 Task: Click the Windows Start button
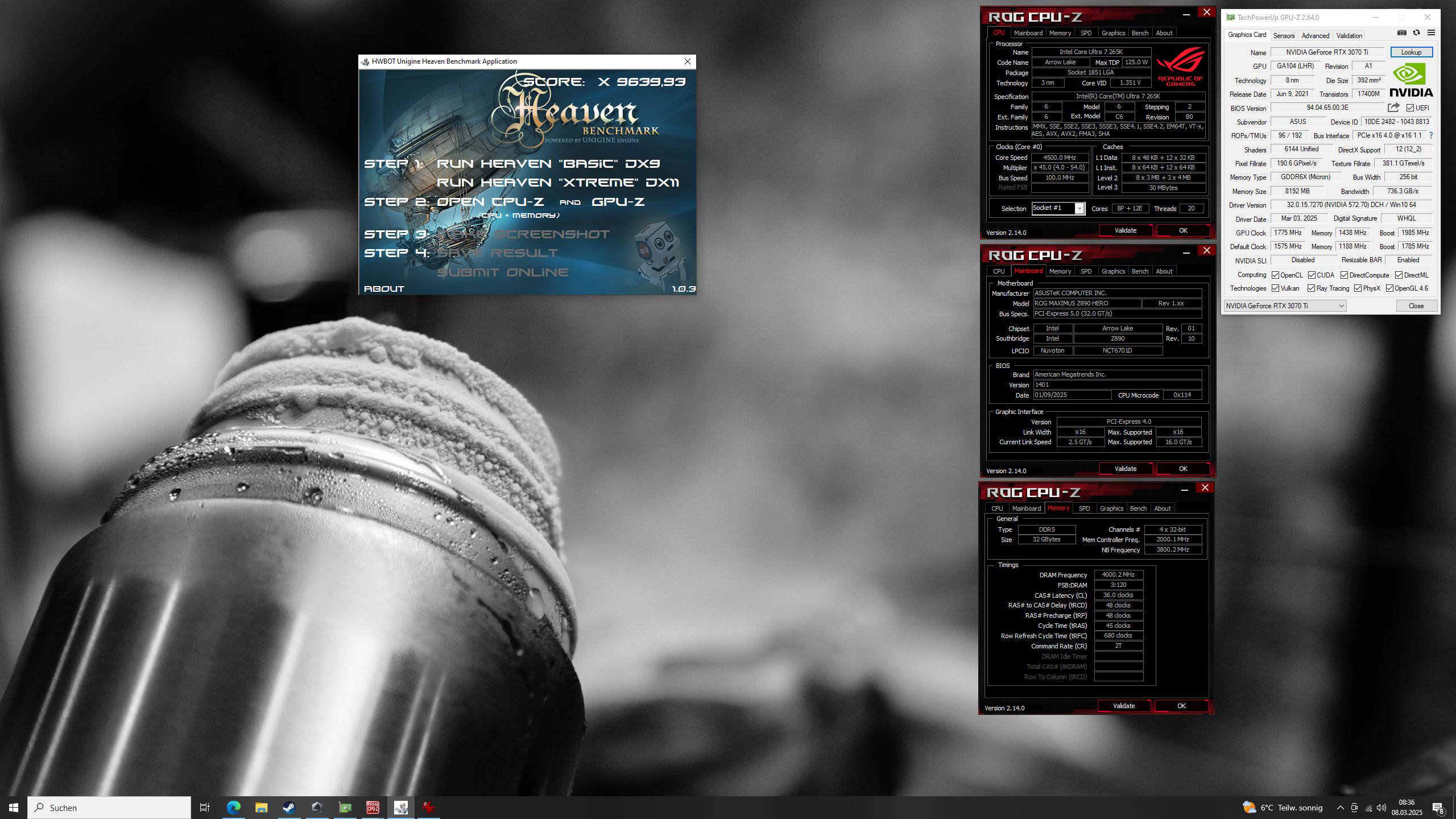click(14, 807)
